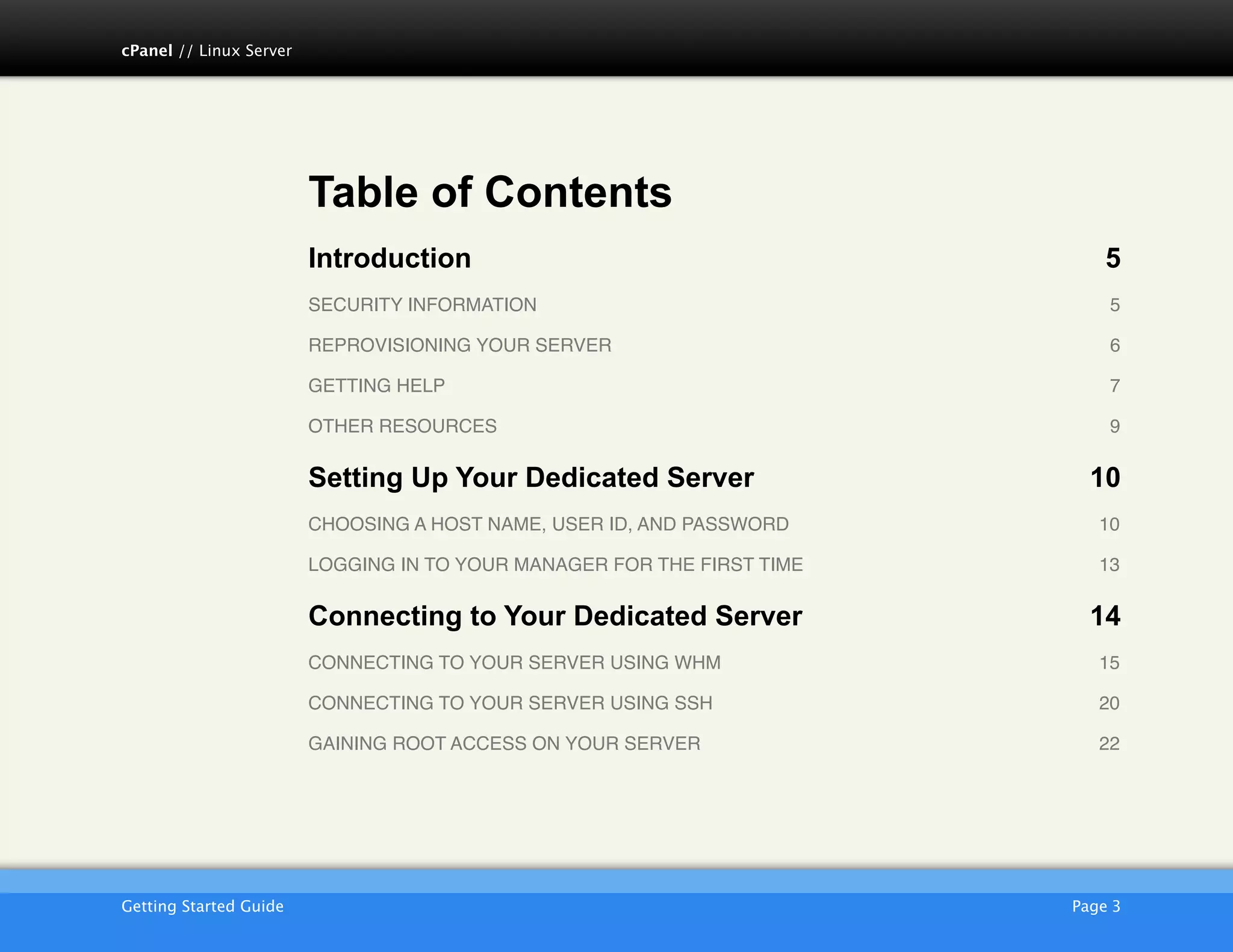Open CONNECTING TO YOUR SERVER USING WHM
Image resolution: width=1233 pixels, height=952 pixels.
tap(514, 663)
